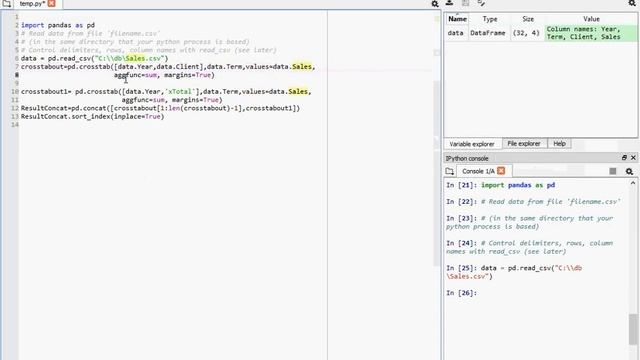Click the ResultConcat.sort_index line
The width and height of the screenshot is (640, 360).
(92, 117)
